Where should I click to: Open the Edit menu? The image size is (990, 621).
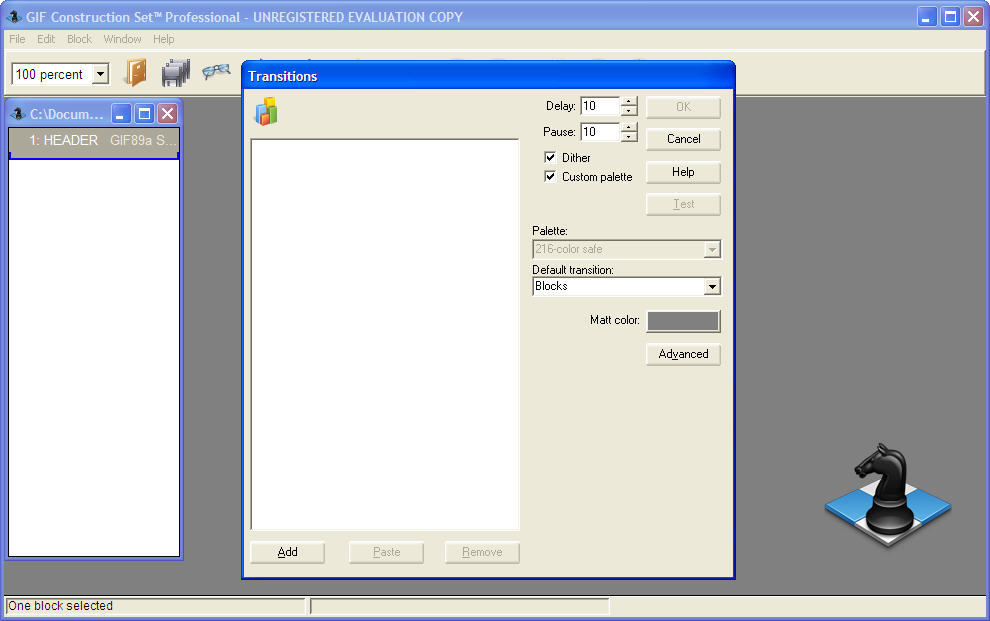pyautogui.click(x=45, y=39)
